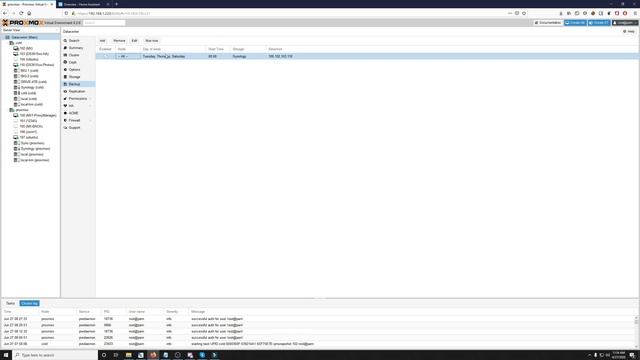640x360 pixels.
Task: Open the Documentation link
Action: pos(548,23)
